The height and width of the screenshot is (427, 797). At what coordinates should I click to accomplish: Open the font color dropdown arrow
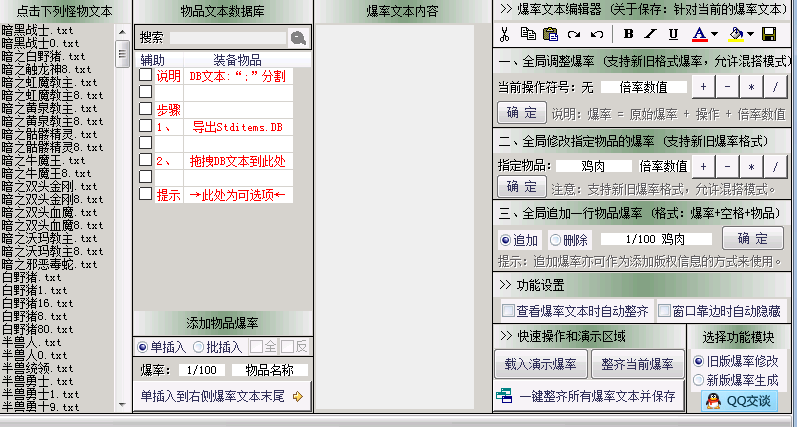point(714,35)
